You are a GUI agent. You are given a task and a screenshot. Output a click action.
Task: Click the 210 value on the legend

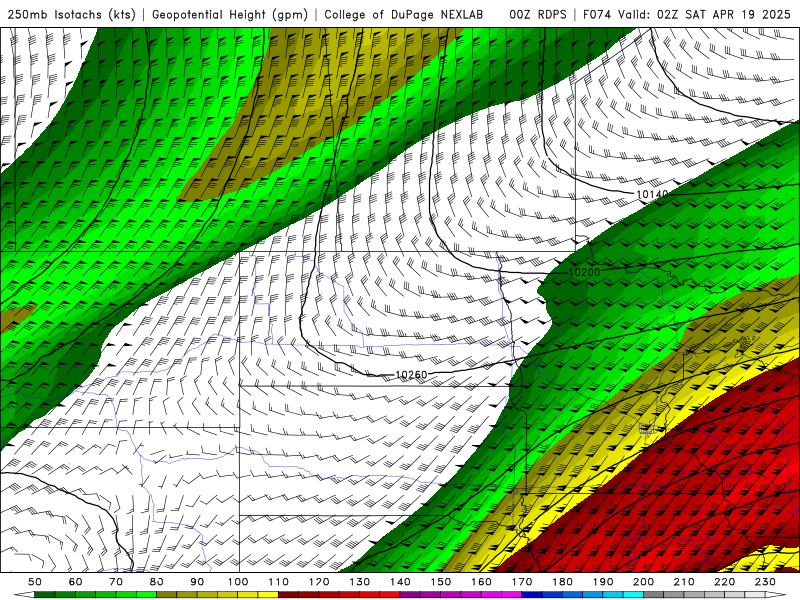[x=684, y=582]
